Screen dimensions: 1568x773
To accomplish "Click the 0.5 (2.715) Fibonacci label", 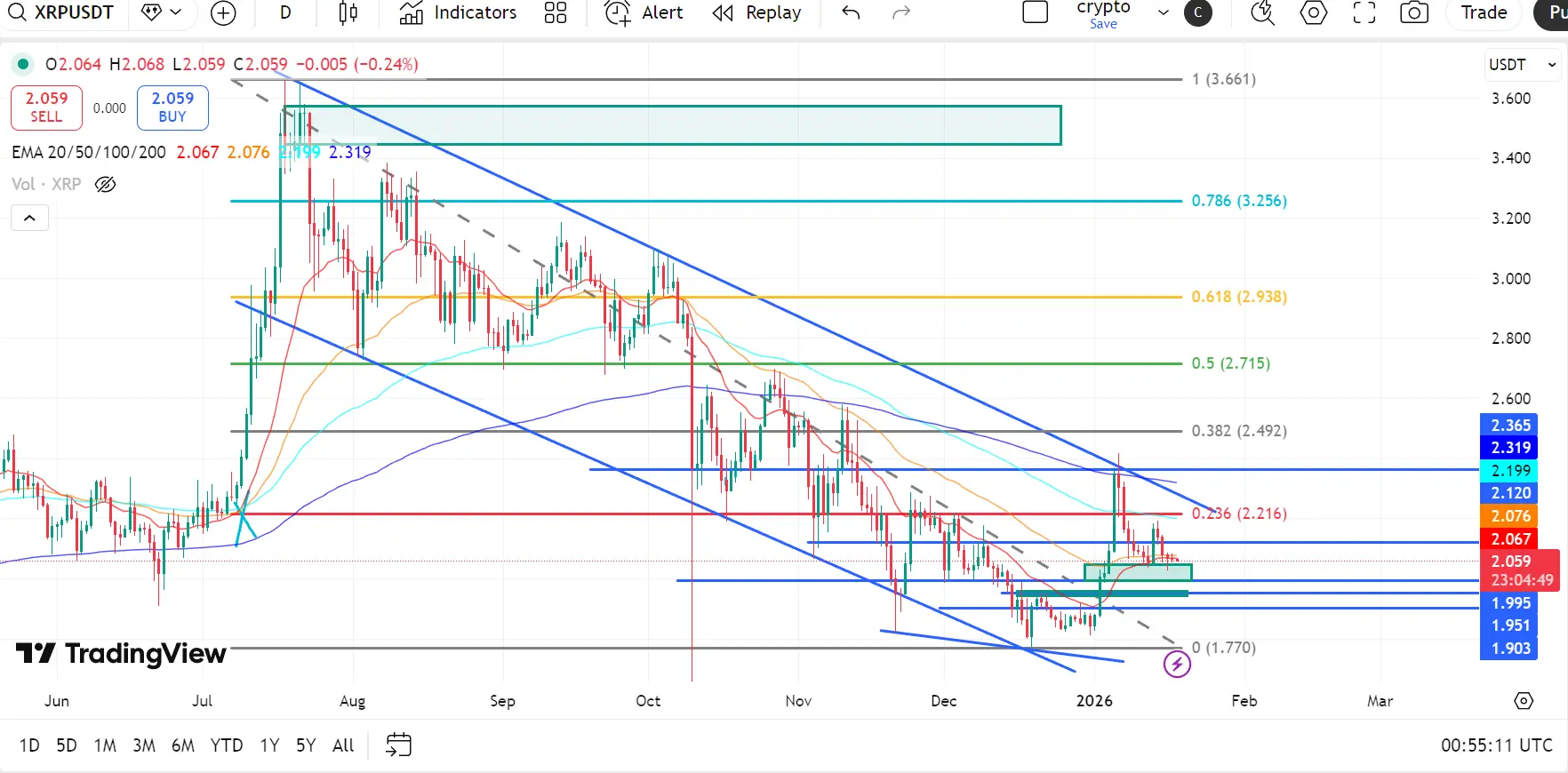I will (x=1231, y=363).
